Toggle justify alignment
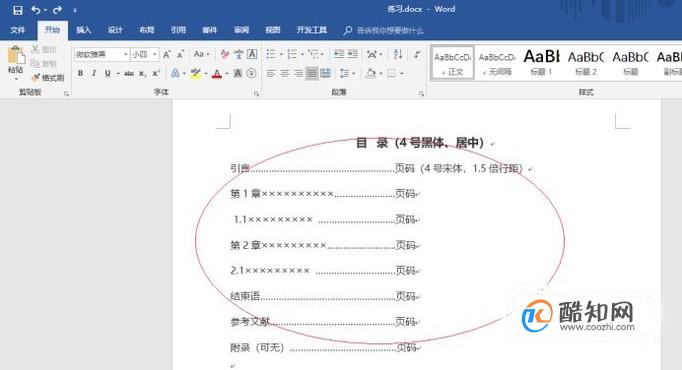The image size is (682, 370). pos(311,73)
